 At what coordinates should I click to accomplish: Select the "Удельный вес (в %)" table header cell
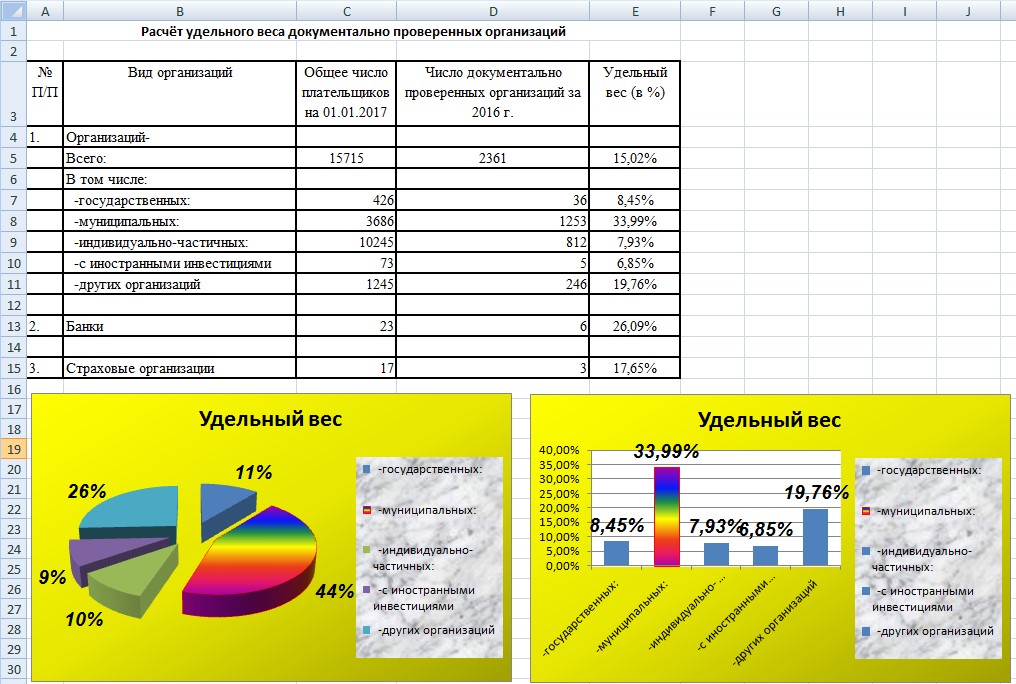[634, 93]
